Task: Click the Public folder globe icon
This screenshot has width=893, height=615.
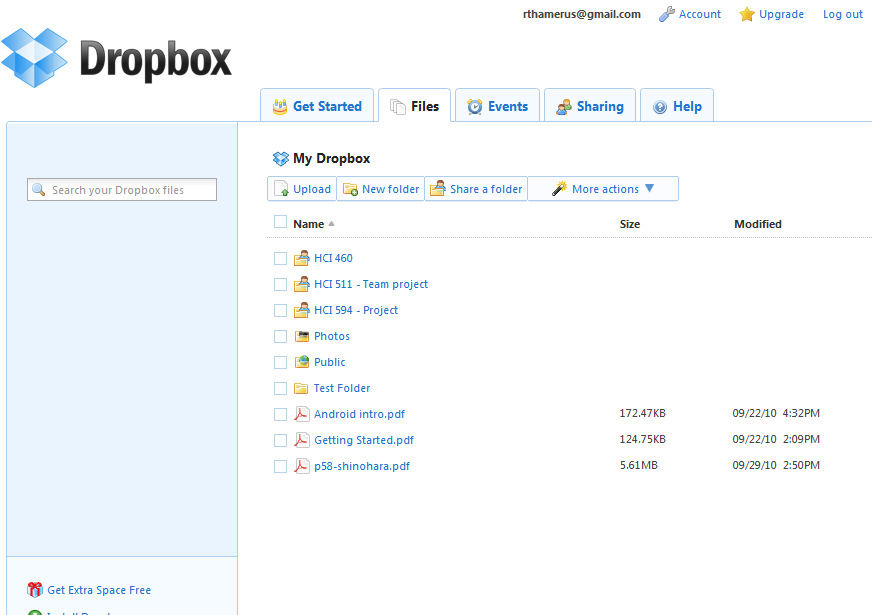Action: 302,362
